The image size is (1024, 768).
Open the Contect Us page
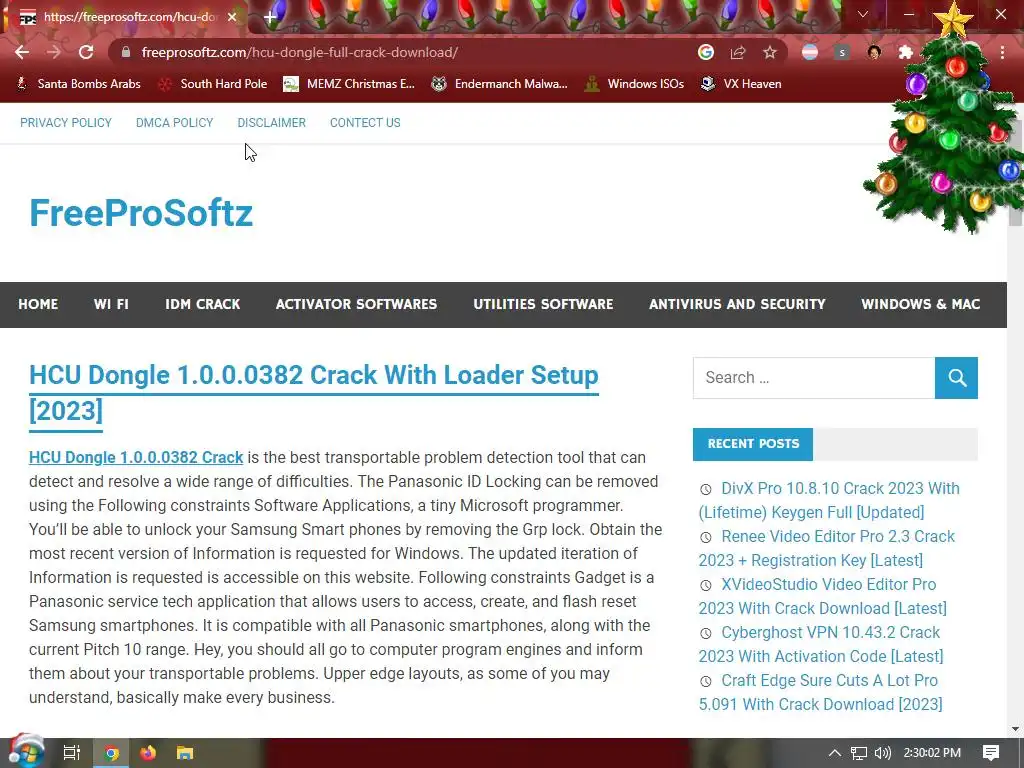[365, 123]
